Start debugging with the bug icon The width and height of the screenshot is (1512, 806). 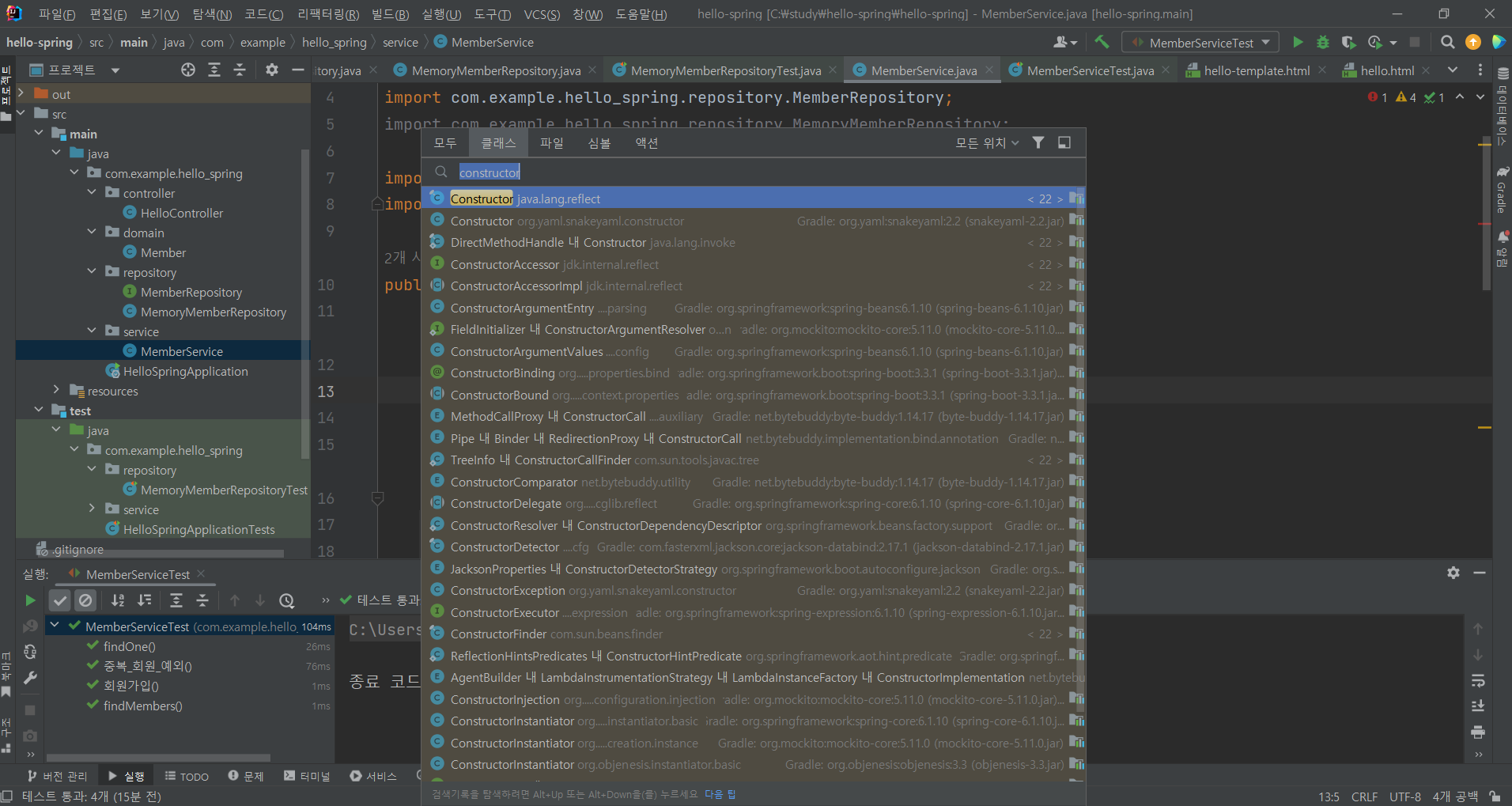pos(1323,42)
